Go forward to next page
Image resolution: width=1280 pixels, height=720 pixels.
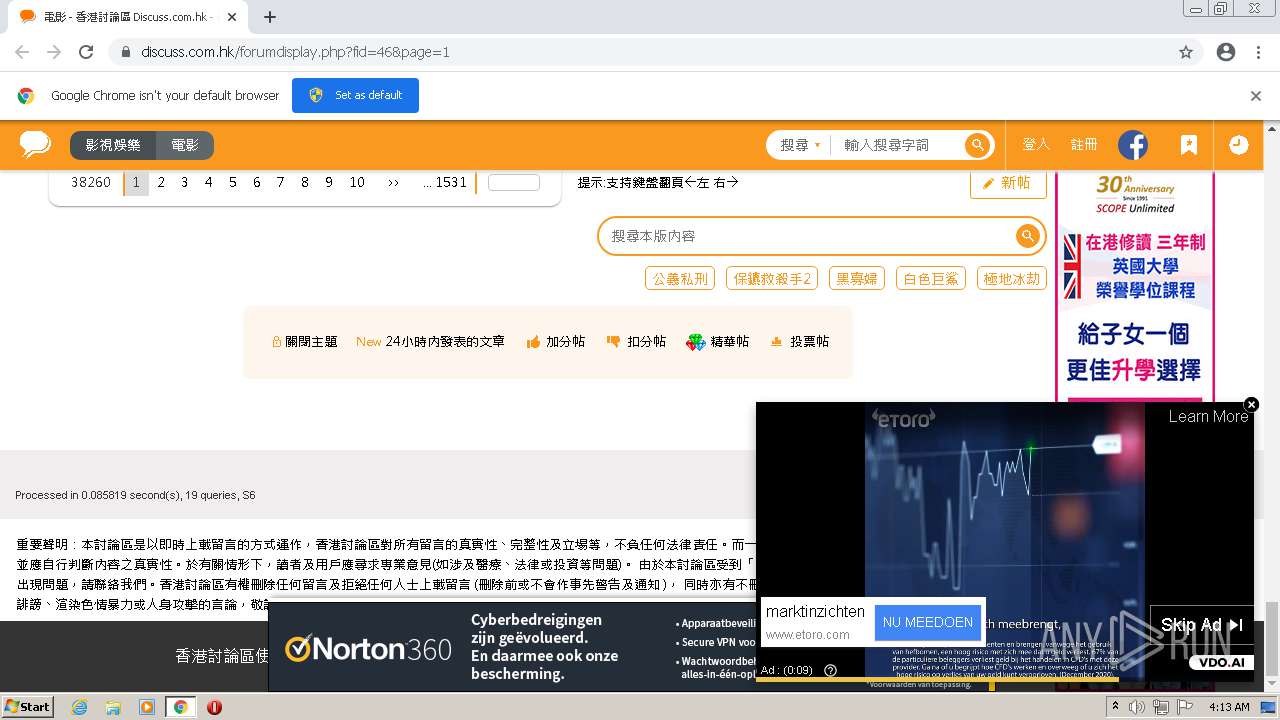click(54, 52)
